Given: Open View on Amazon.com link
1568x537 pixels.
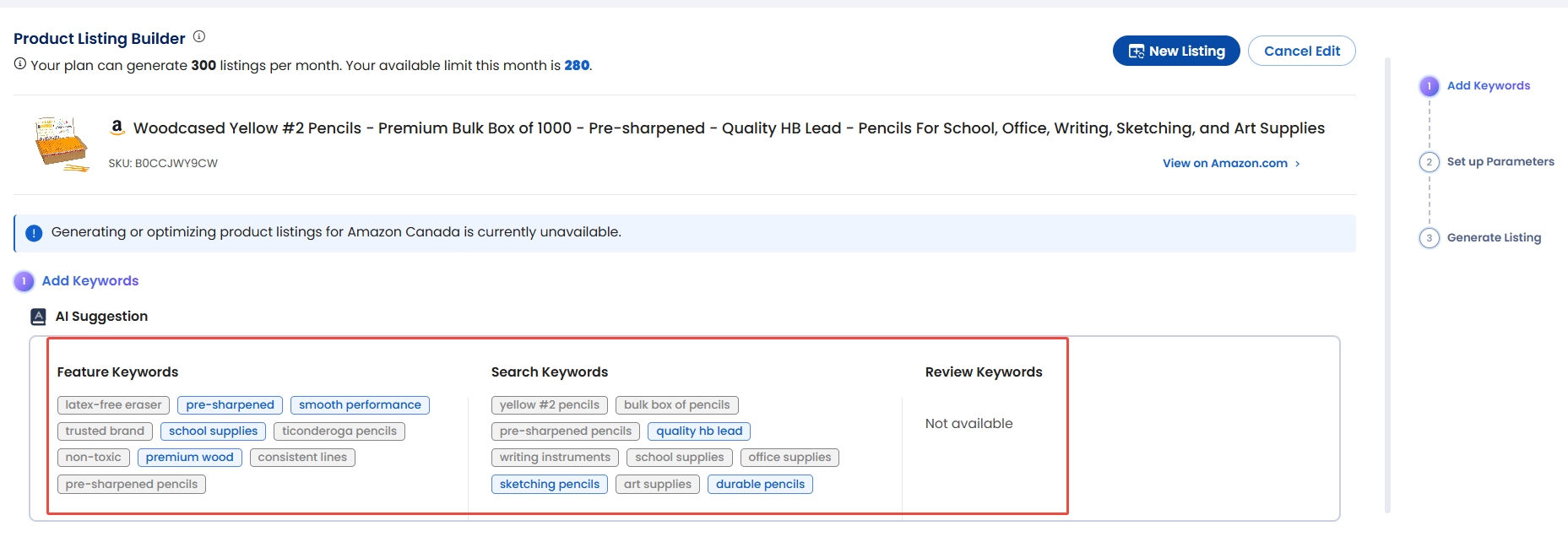Looking at the screenshot, I should coord(1231,163).
